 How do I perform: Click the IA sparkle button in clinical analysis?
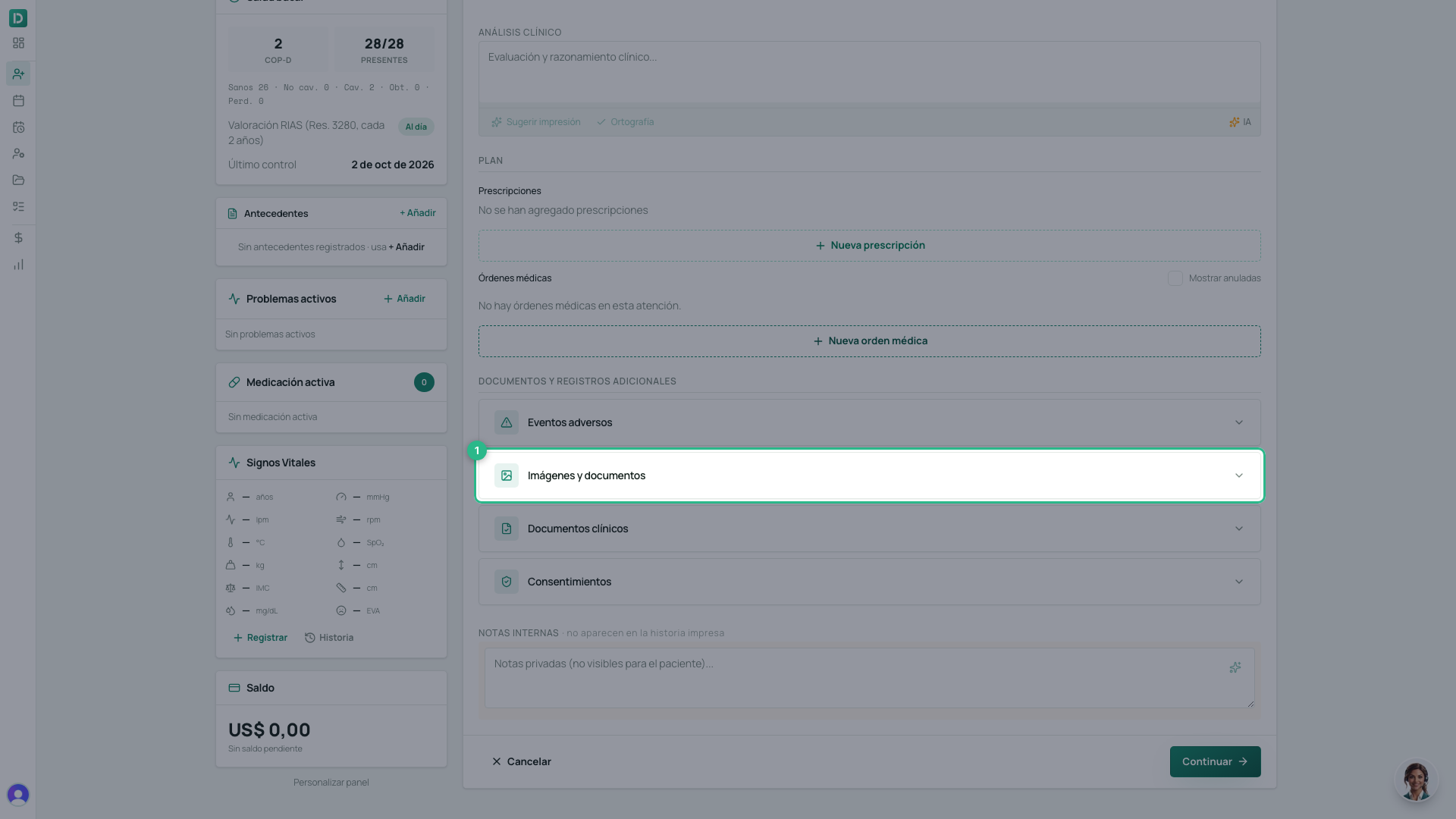(1240, 122)
